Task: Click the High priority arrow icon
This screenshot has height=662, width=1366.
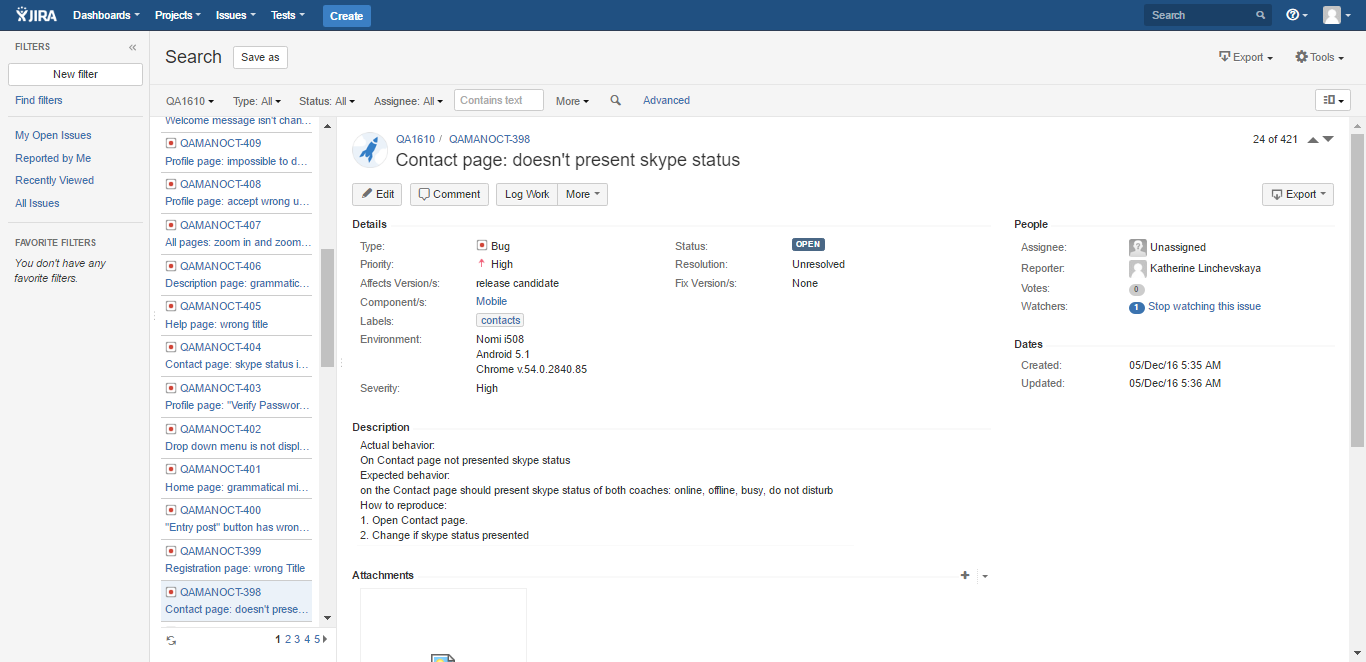Action: (483, 263)
